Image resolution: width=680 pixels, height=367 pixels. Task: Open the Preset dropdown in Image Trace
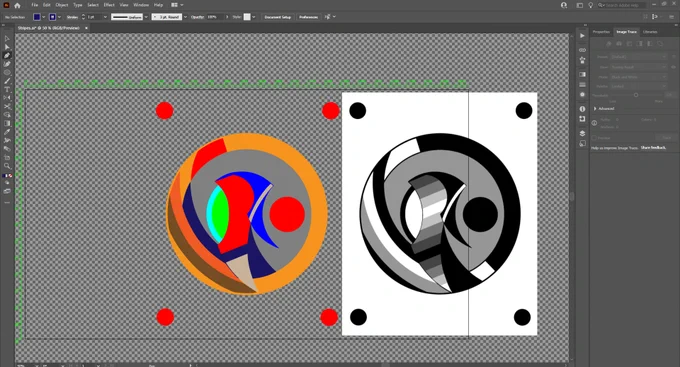[638, 57]
